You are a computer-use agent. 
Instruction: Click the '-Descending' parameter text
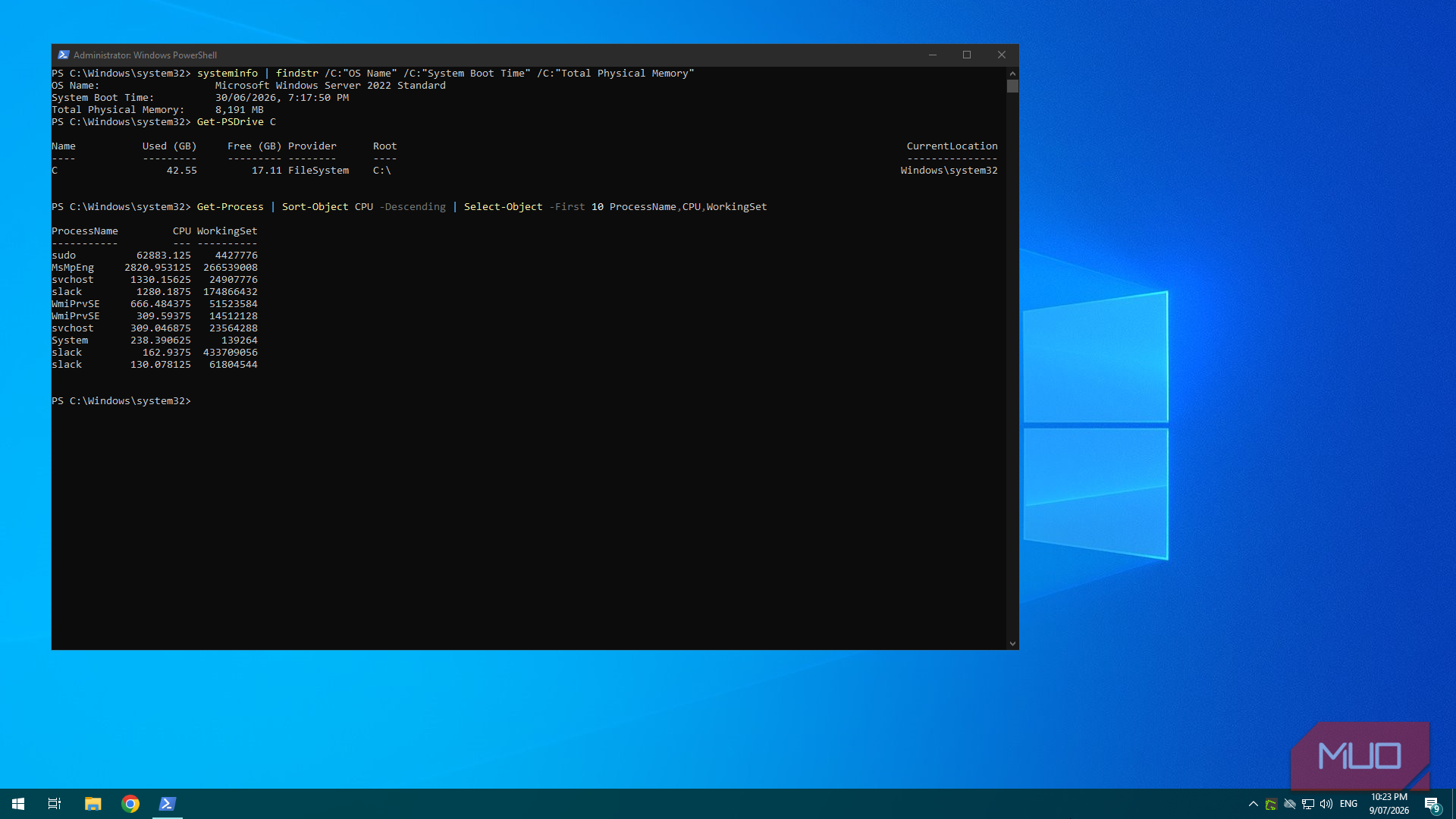(413, 207)
